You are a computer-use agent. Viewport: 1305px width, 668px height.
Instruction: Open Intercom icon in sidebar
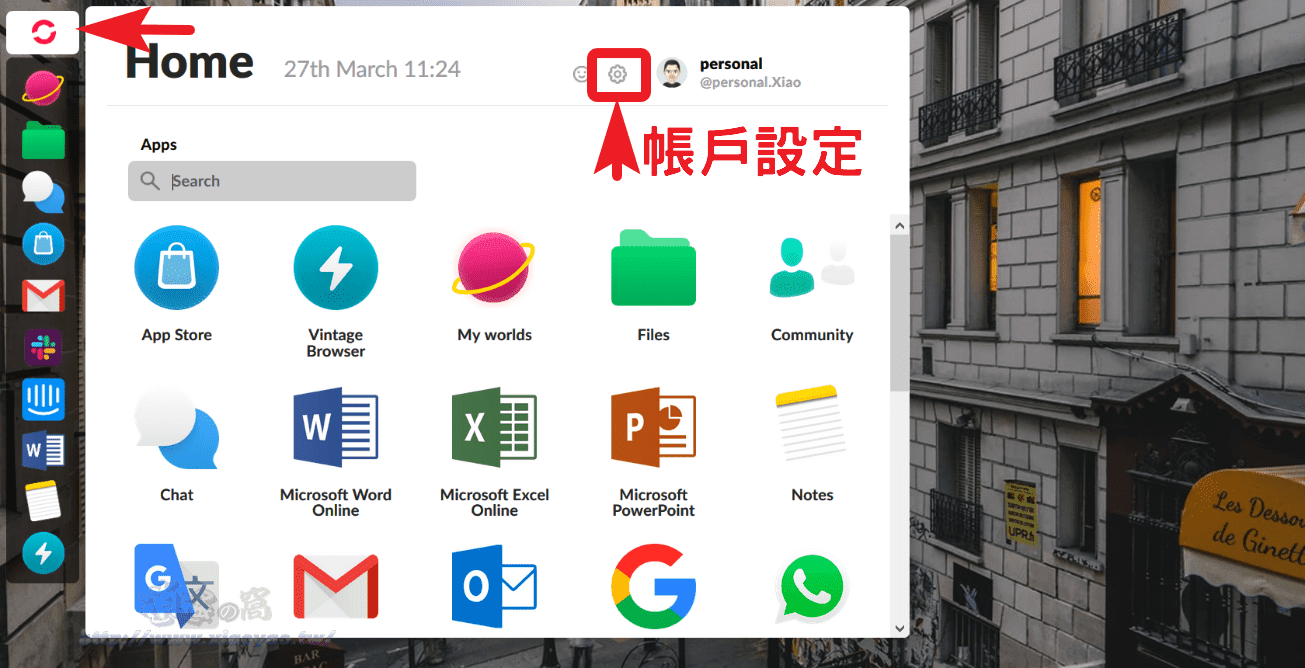pos(43,398)
